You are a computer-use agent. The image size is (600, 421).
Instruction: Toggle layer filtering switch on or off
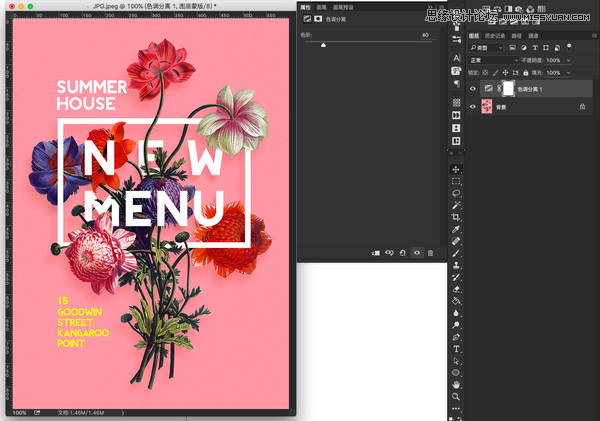pos(569,47)
